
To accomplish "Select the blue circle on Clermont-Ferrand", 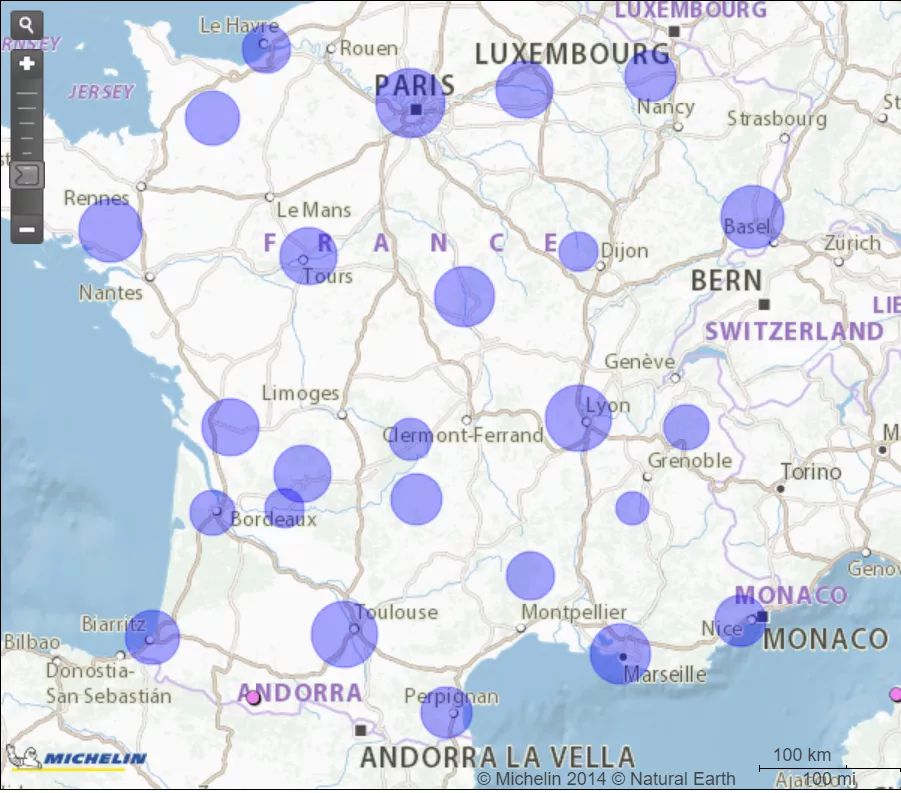I will pyautogui.click(x=410, y=439).
